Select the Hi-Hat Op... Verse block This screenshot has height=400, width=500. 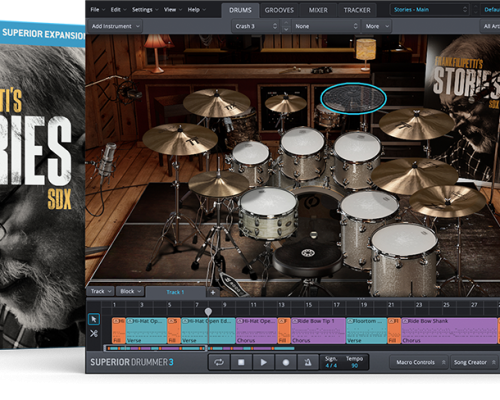point(146,331)
